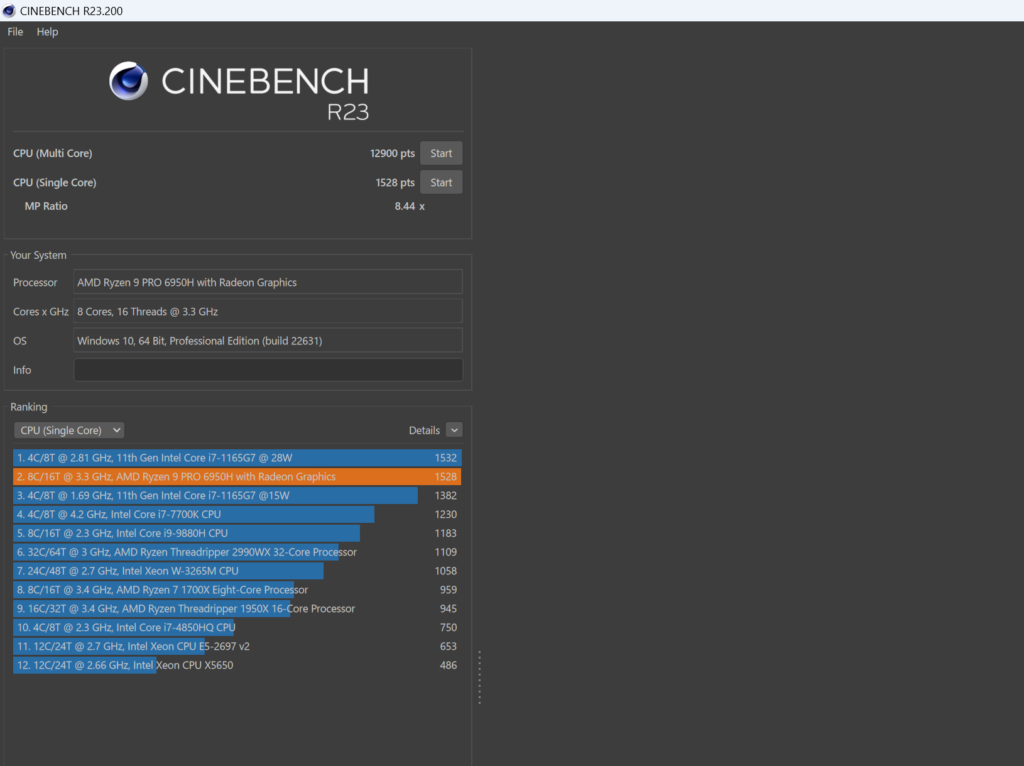Viewport: 1024px width, 766px height.
Task: Select the Xeon CPU X5650 ranking entry
Action: coord(237,665)
